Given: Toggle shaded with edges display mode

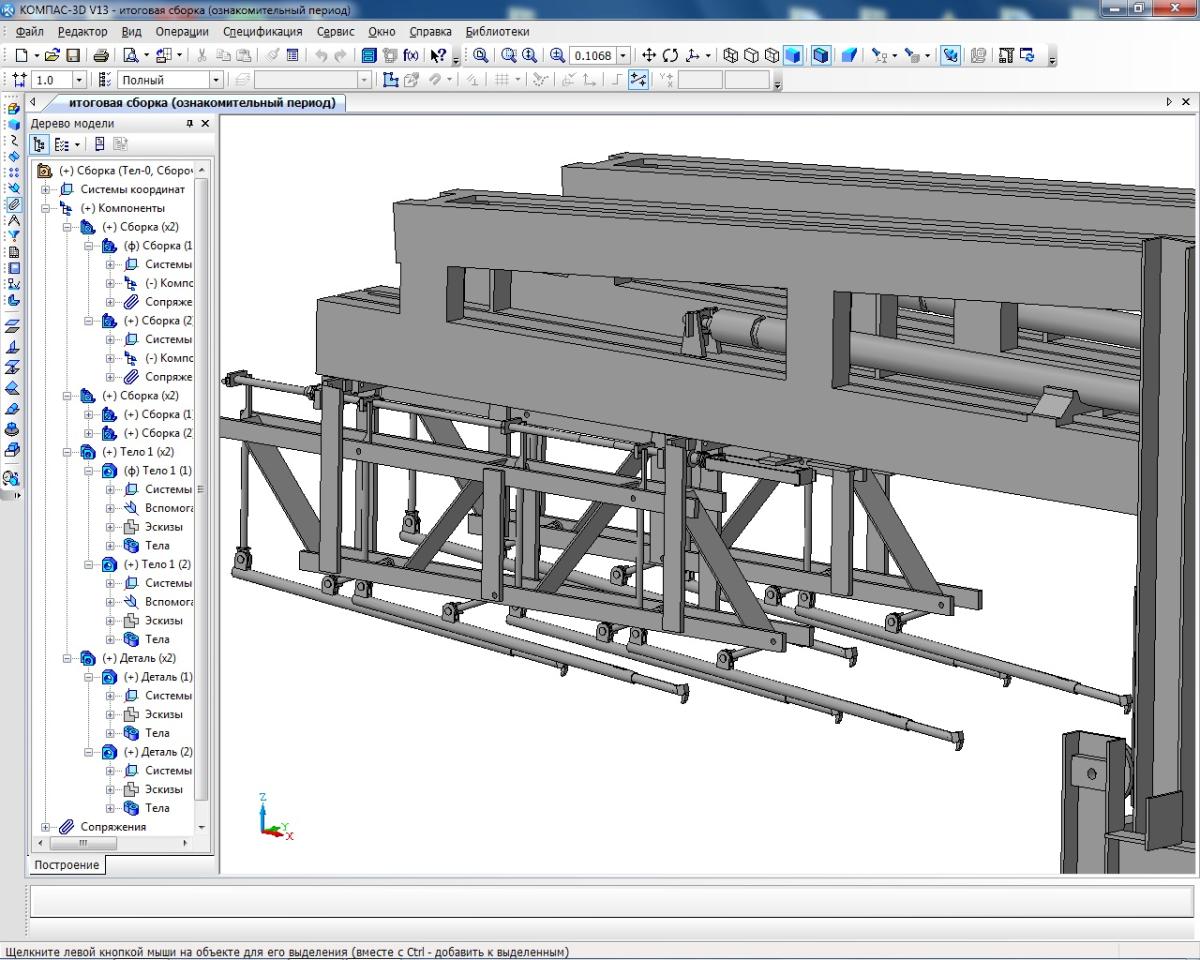Looking at the screenshot, I should 820,56.
